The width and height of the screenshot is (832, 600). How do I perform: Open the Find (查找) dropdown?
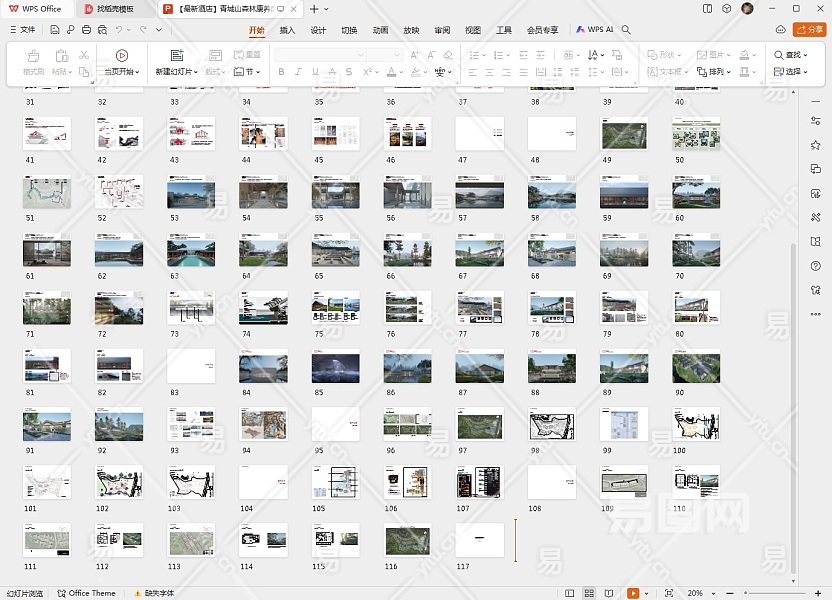click(x=792, y=55)
